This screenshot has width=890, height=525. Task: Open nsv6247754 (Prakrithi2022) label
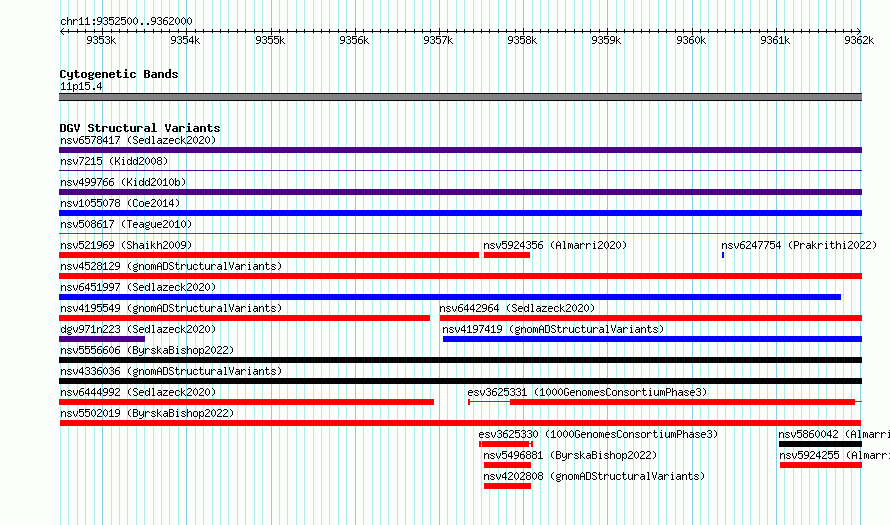pos(799,245)
